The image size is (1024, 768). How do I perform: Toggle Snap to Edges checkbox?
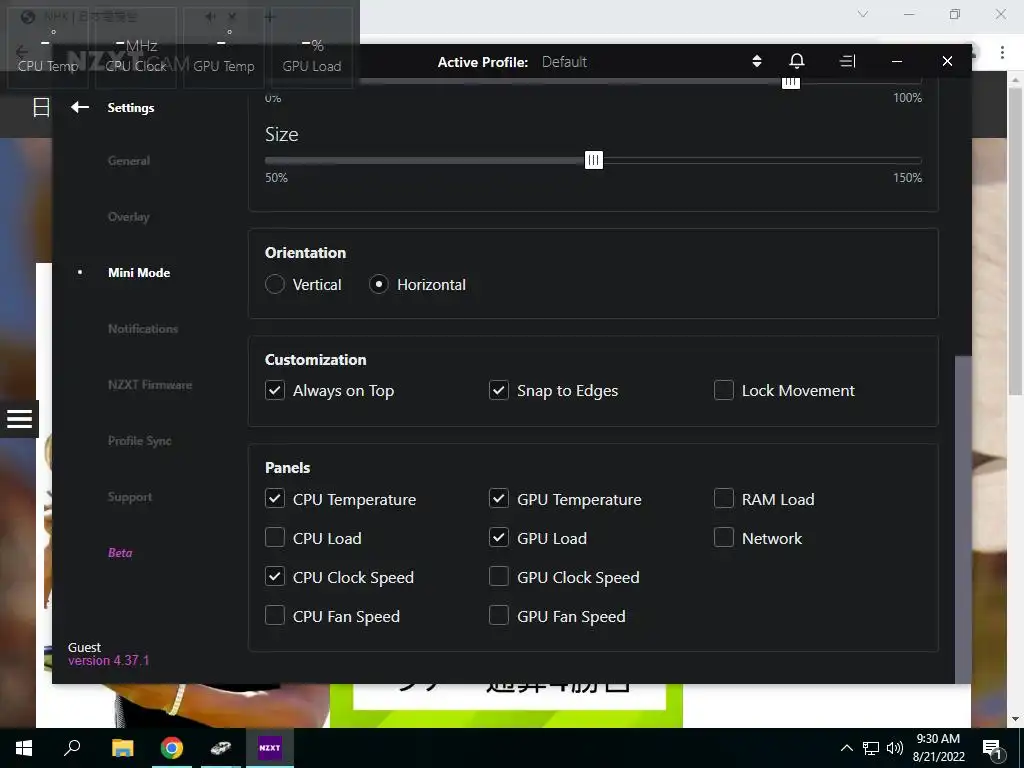[499, 391]
